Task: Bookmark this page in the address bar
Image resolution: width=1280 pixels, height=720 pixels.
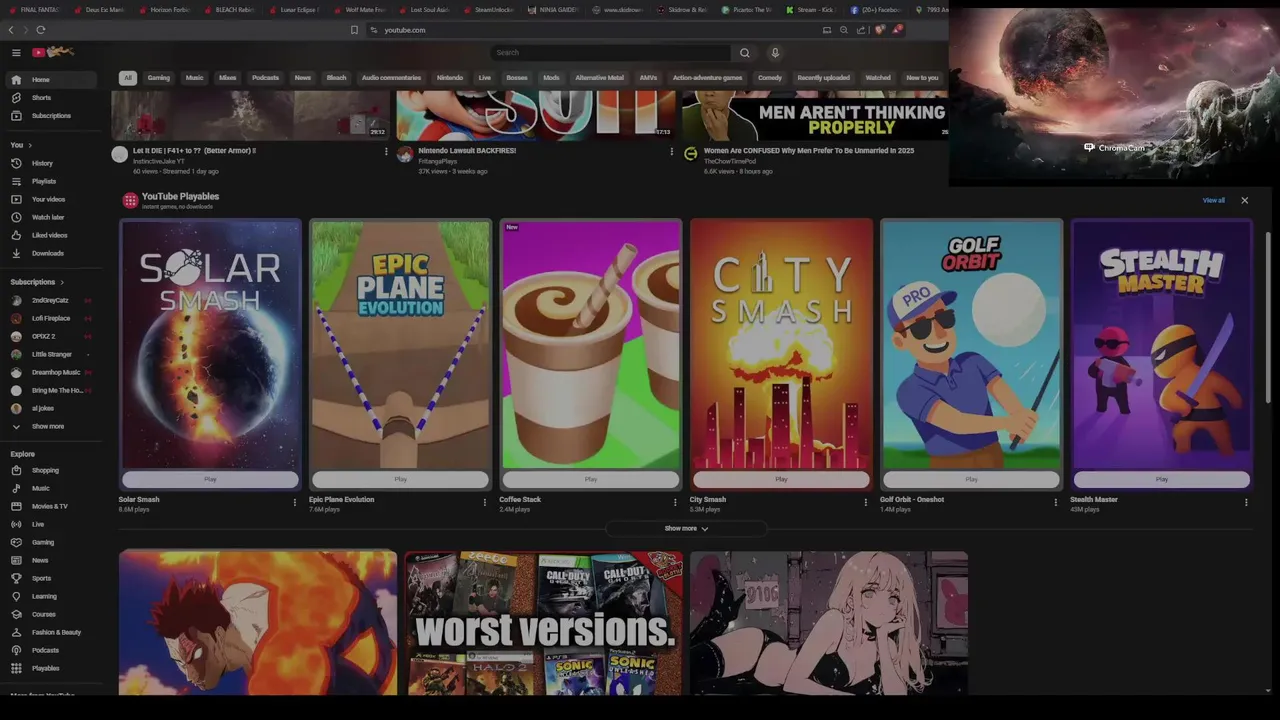Action: pyautogui.click(x=354, y=30)
